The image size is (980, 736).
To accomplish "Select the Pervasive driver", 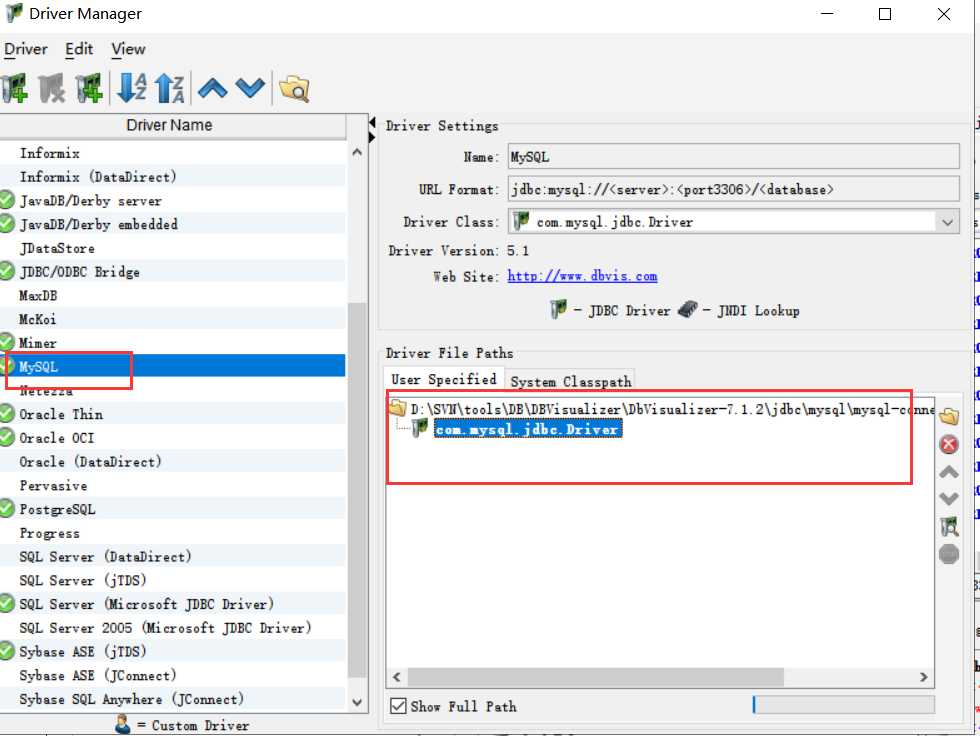I will click(x=172, y=485).
